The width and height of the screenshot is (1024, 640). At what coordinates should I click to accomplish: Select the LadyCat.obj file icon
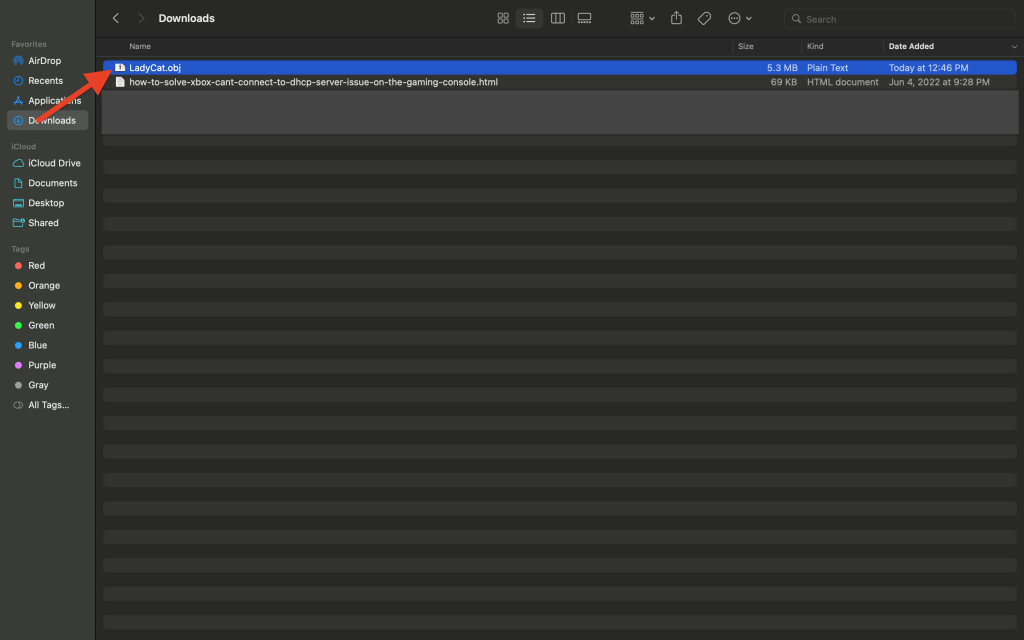(120, 68)
